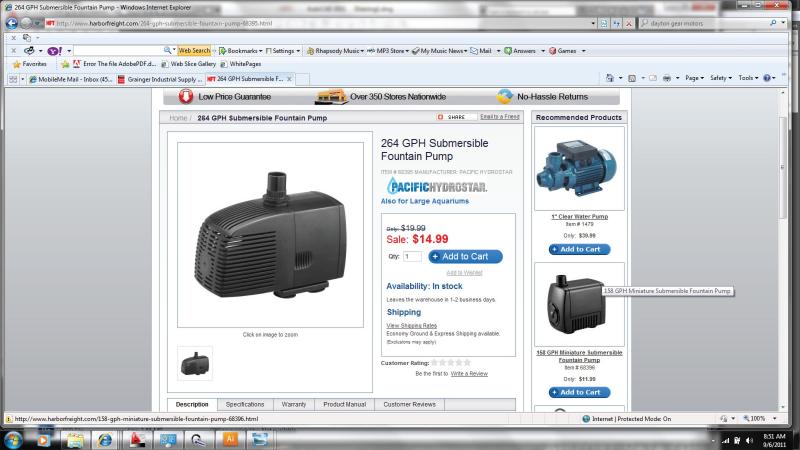
Task: Click the search magnifier in IE search box
Action: (x=773, y=23)
